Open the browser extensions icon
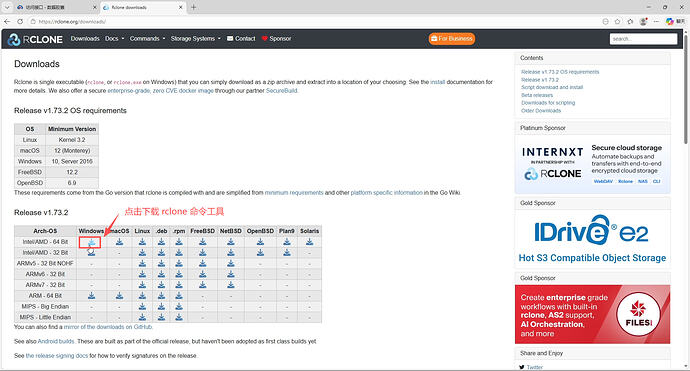Viewport: 690px width, 371px height. (630, 21)
